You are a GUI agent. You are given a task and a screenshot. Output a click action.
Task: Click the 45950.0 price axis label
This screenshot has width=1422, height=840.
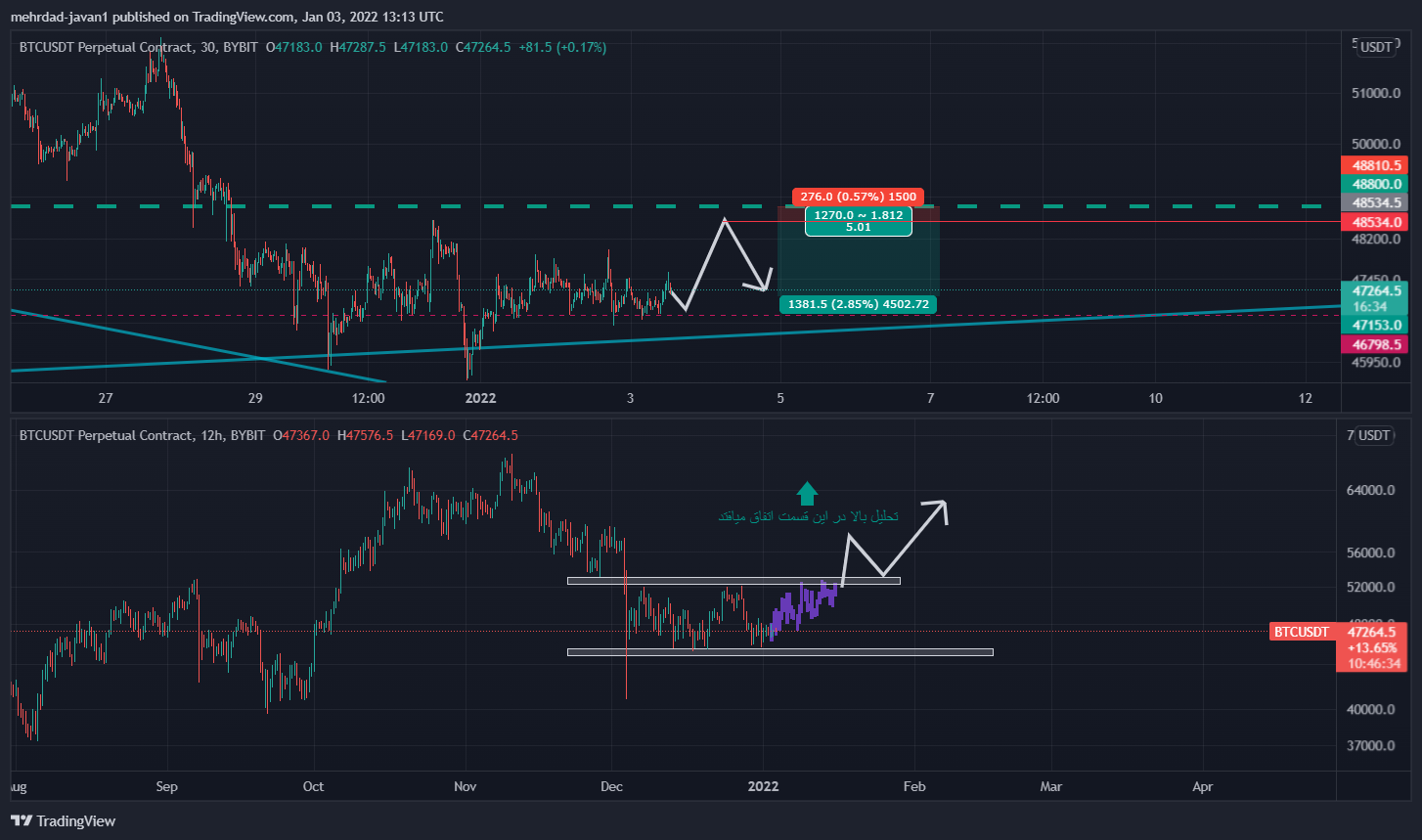coord(1377,362)
